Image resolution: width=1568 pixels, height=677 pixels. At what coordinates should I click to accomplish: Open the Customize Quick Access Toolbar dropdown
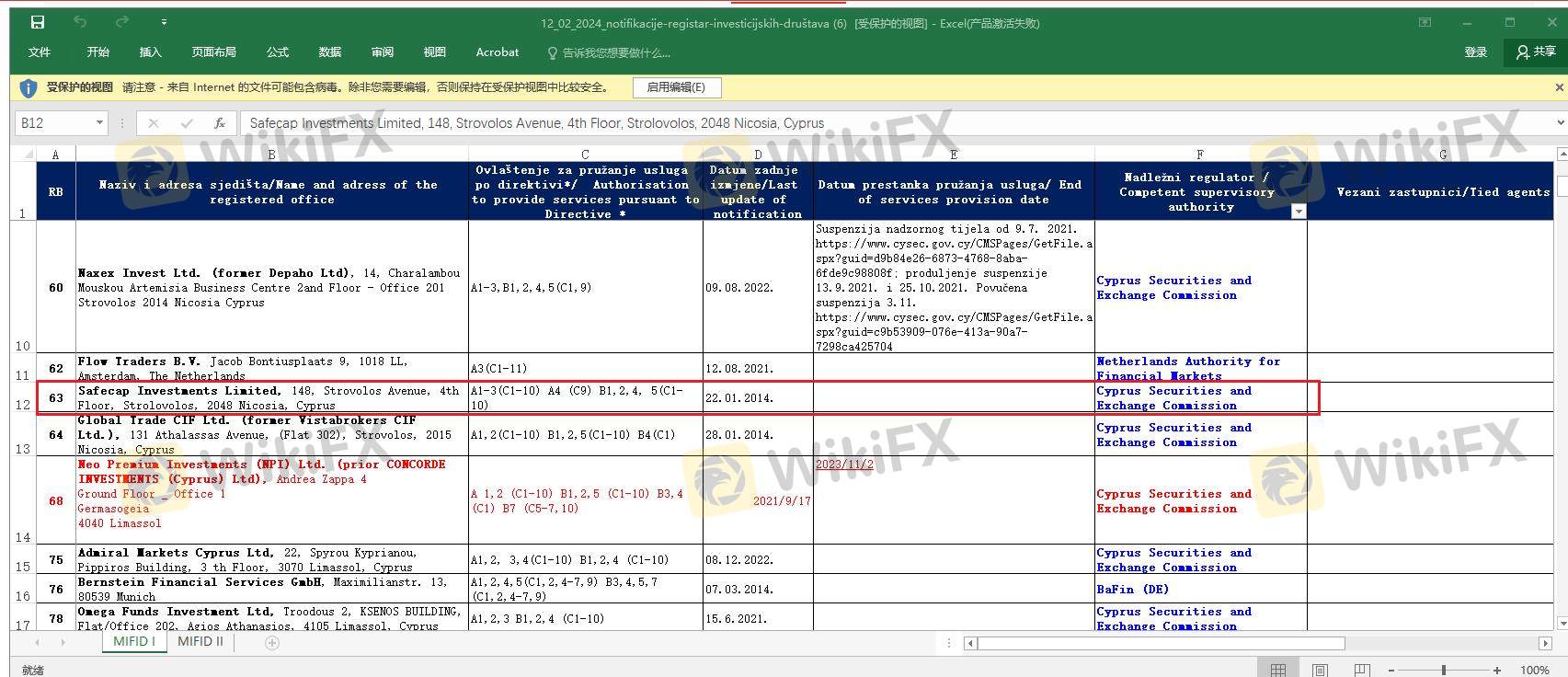pyautogui.click(x=164, y=22)
